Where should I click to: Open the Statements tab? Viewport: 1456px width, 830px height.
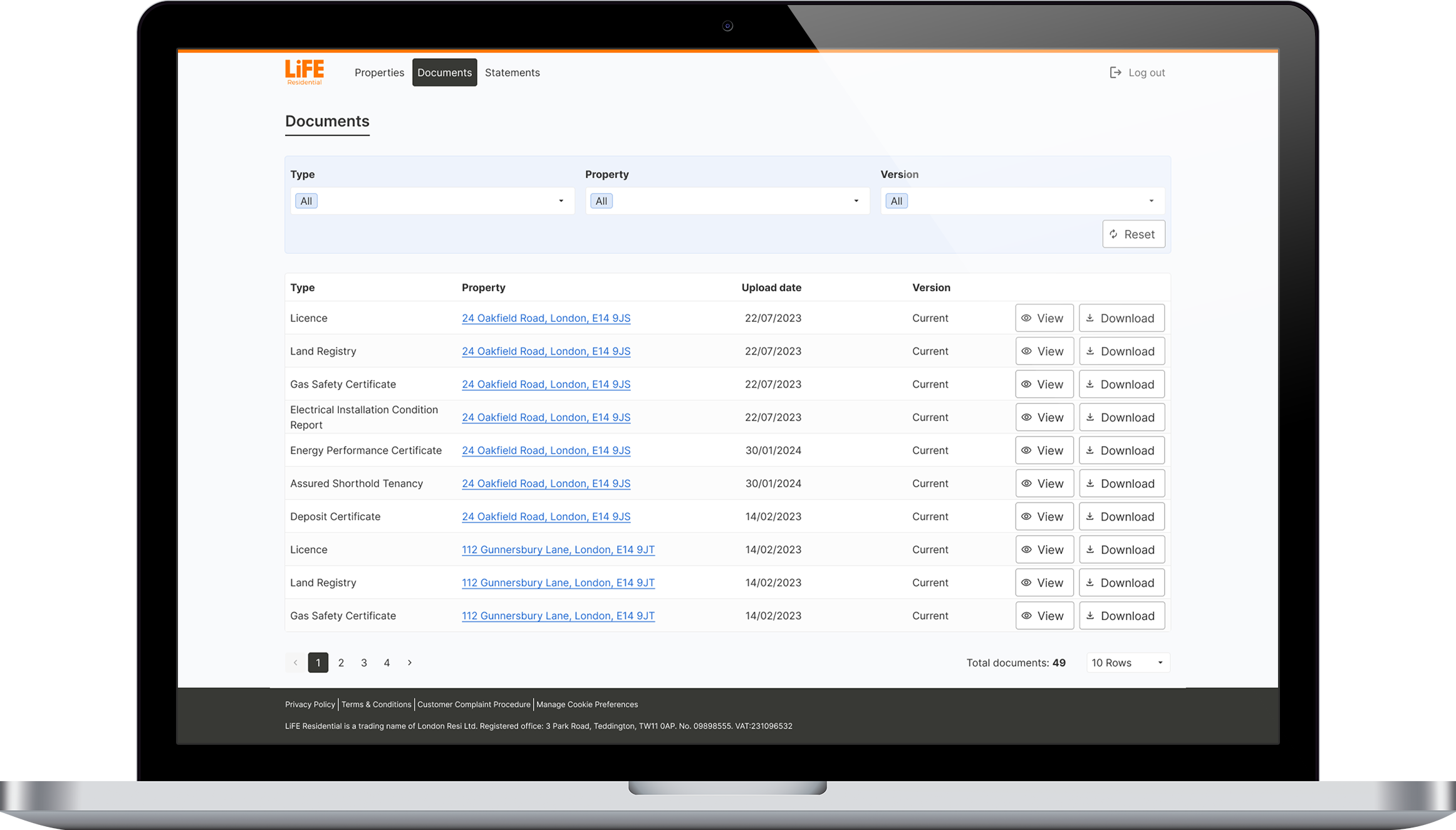512,73
